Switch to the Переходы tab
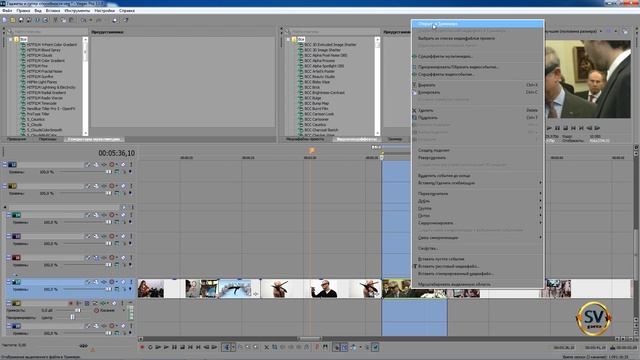This screenshot has width=640, height=360. [x=48, y=139]
